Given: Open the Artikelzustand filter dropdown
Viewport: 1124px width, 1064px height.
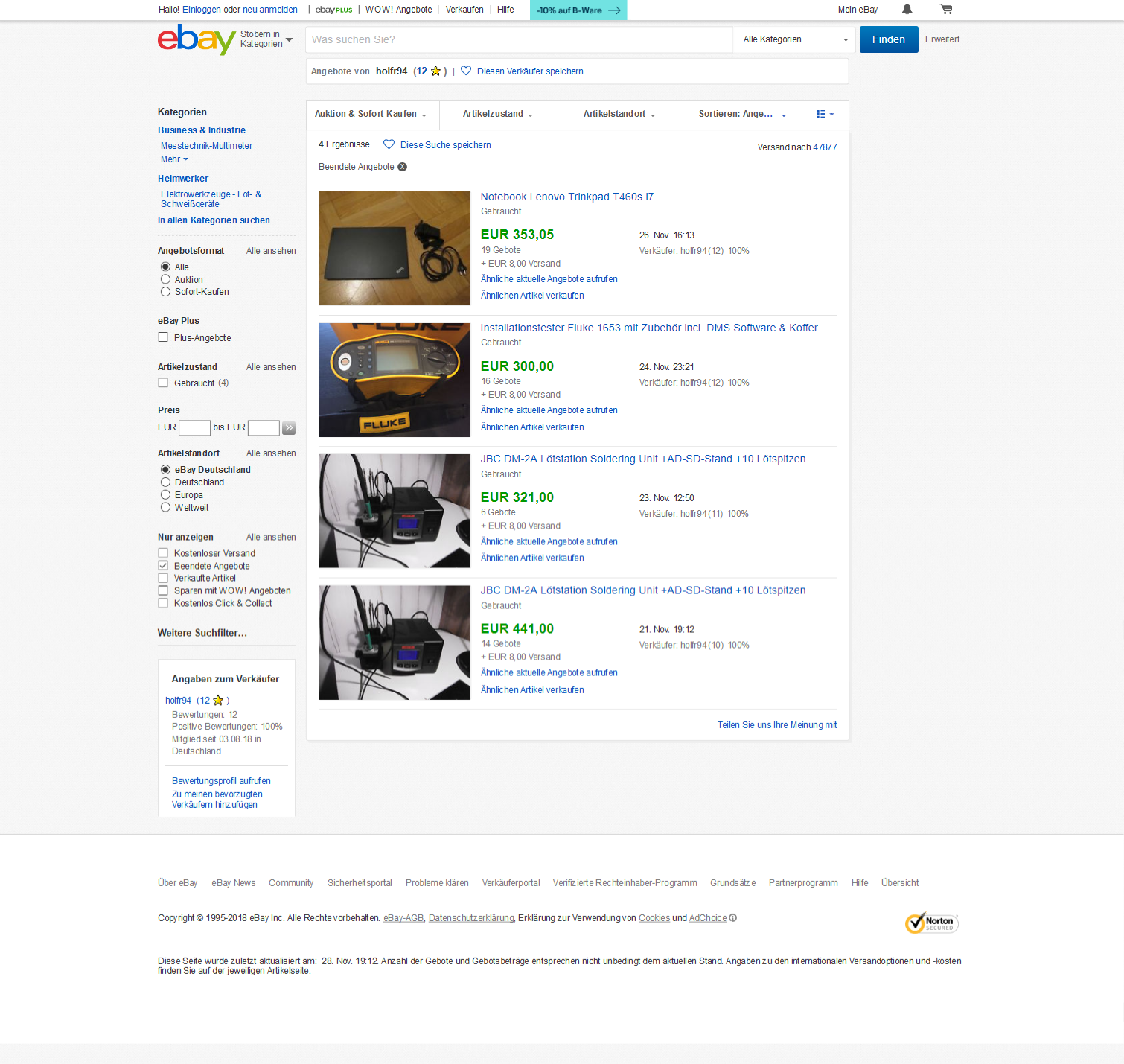Looking at the screenshot, I should coord(498,114).
